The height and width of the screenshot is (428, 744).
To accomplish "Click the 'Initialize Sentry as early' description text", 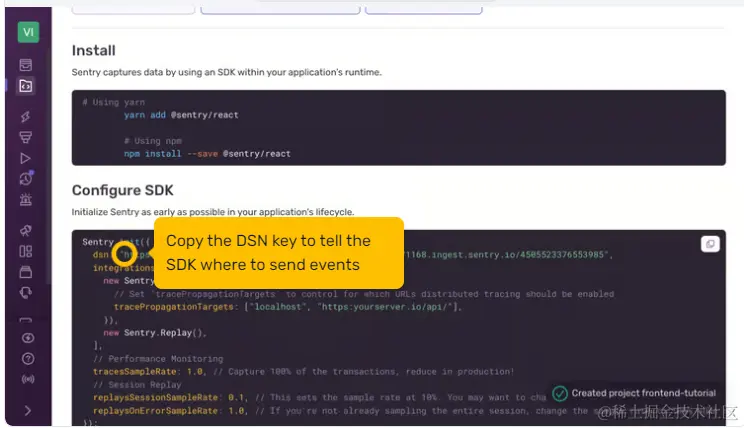I will [x=213, y=212].
